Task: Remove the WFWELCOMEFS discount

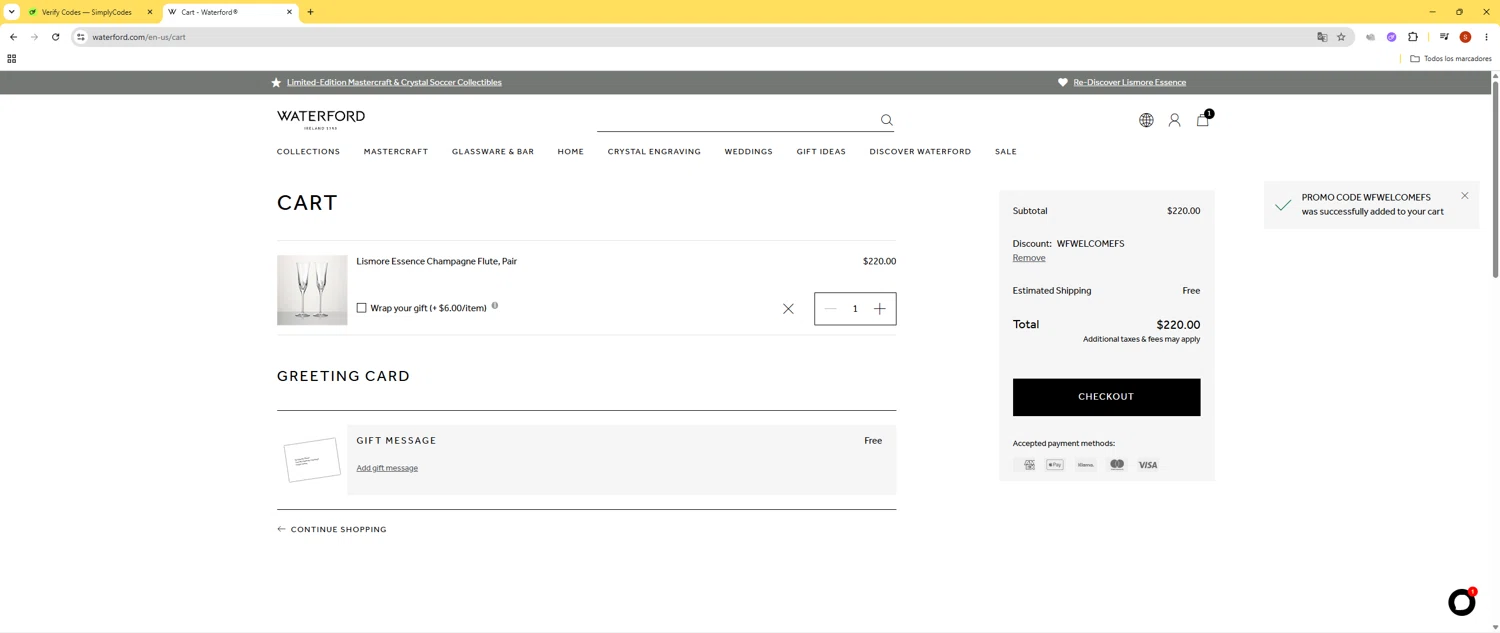Action: pos(1029,258)
